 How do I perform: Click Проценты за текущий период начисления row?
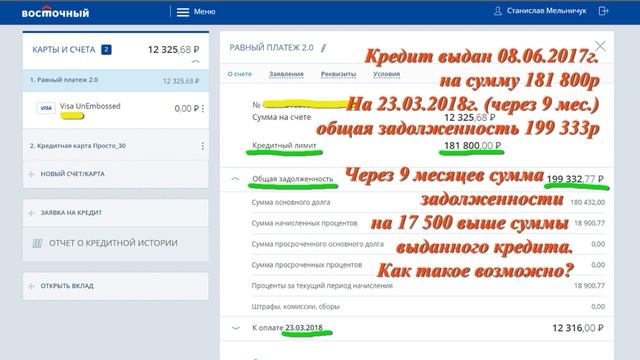tap(428, 286)
